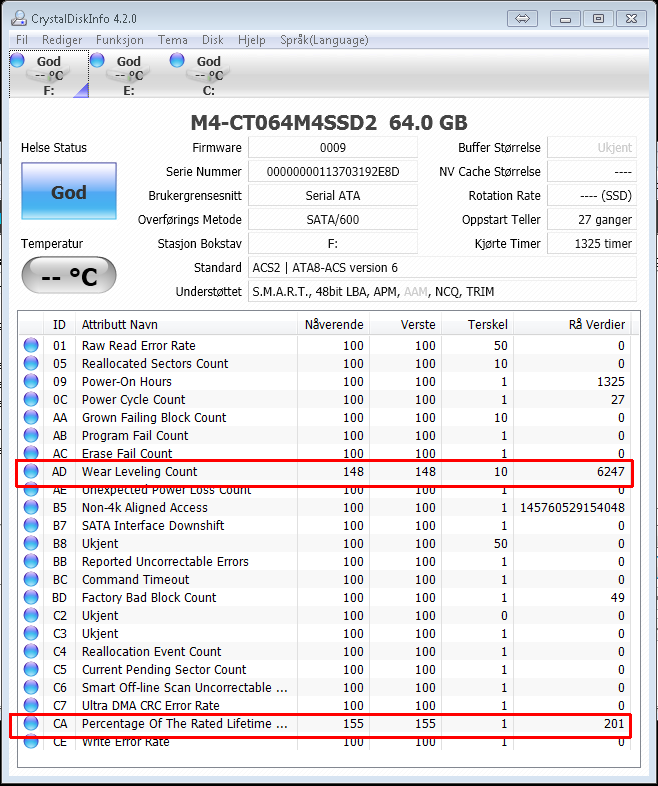Select the C: drive tab
Image resolution: width=658 pixels, height=786 pixels.
pyautogui.click(x=209, y=75)
